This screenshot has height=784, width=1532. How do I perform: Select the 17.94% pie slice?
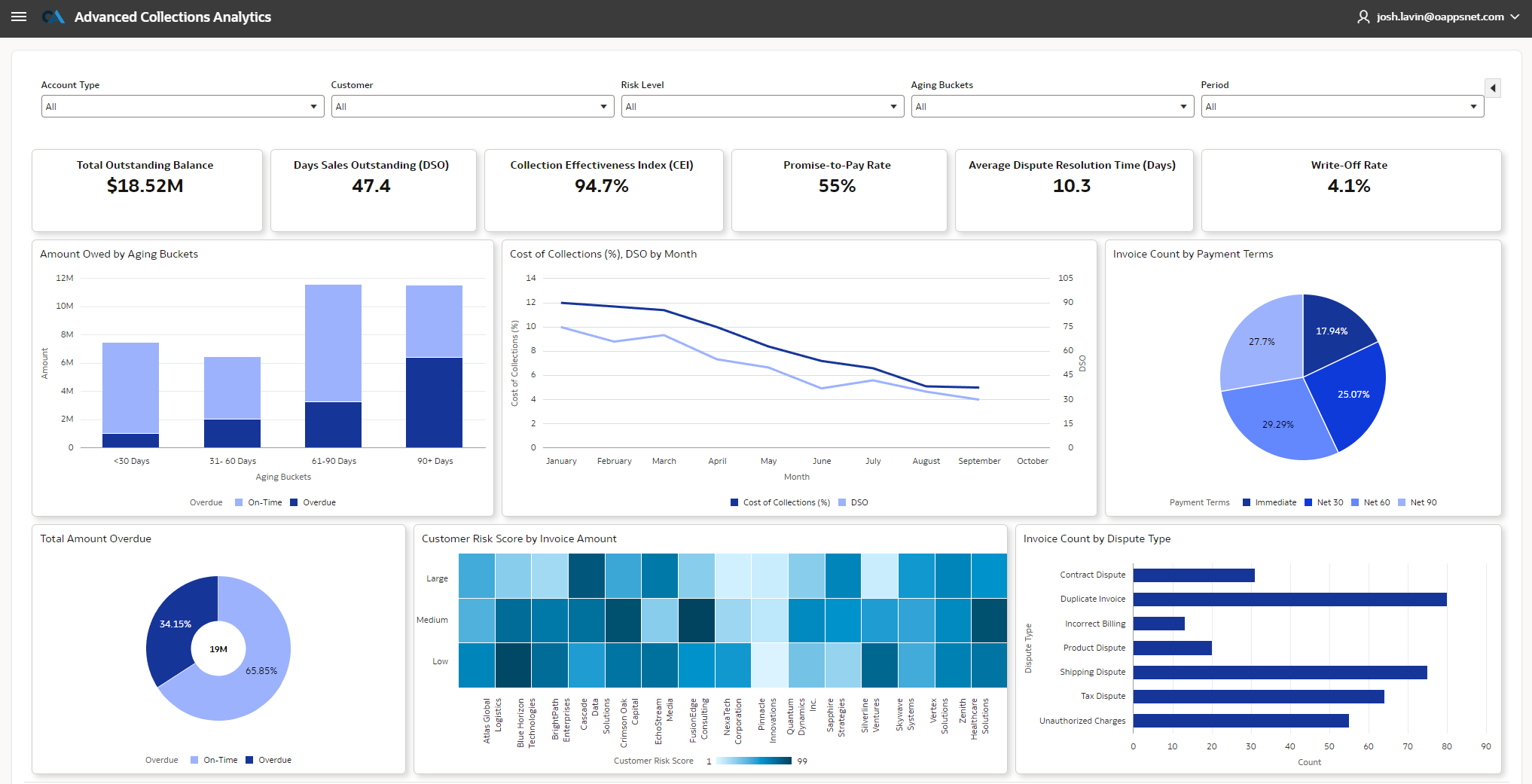tap(1332, 331)
